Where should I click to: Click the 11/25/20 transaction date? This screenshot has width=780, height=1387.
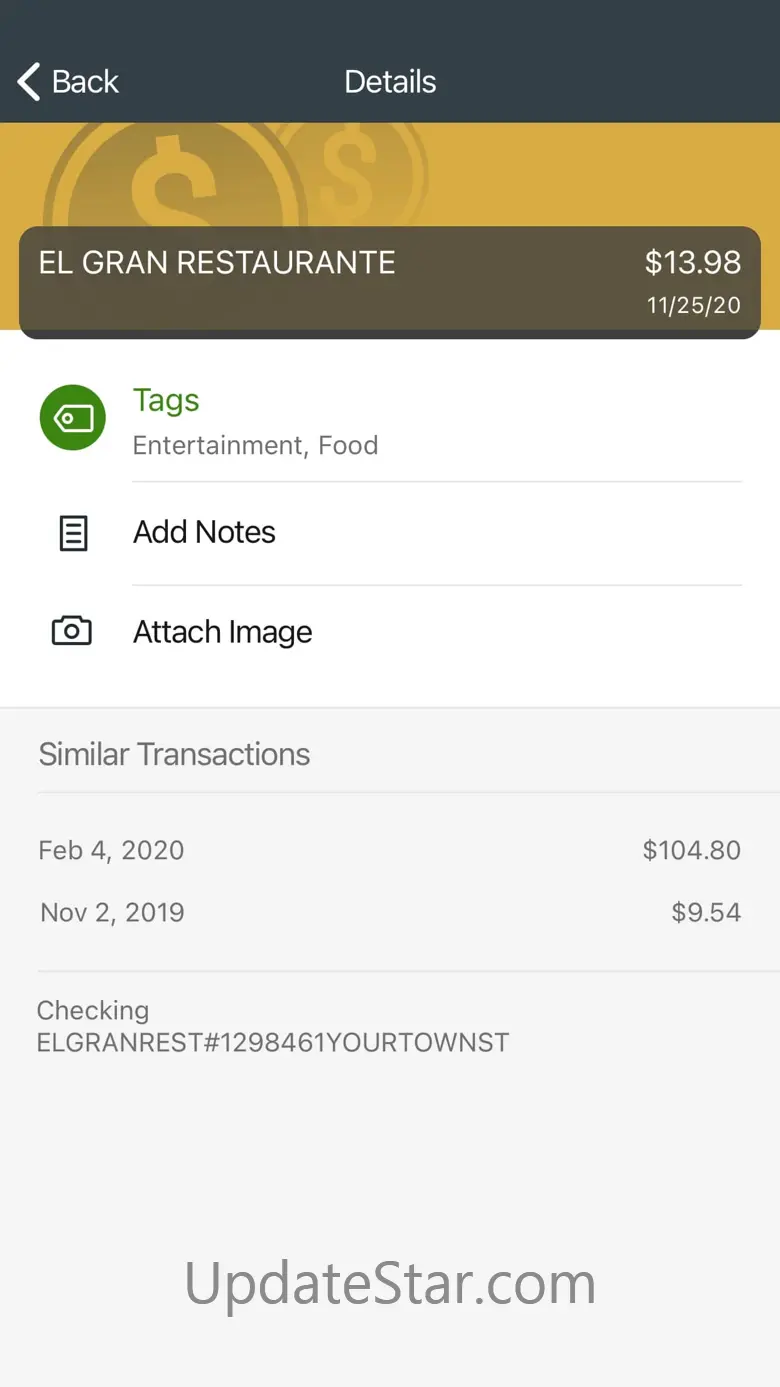[694, 306]
